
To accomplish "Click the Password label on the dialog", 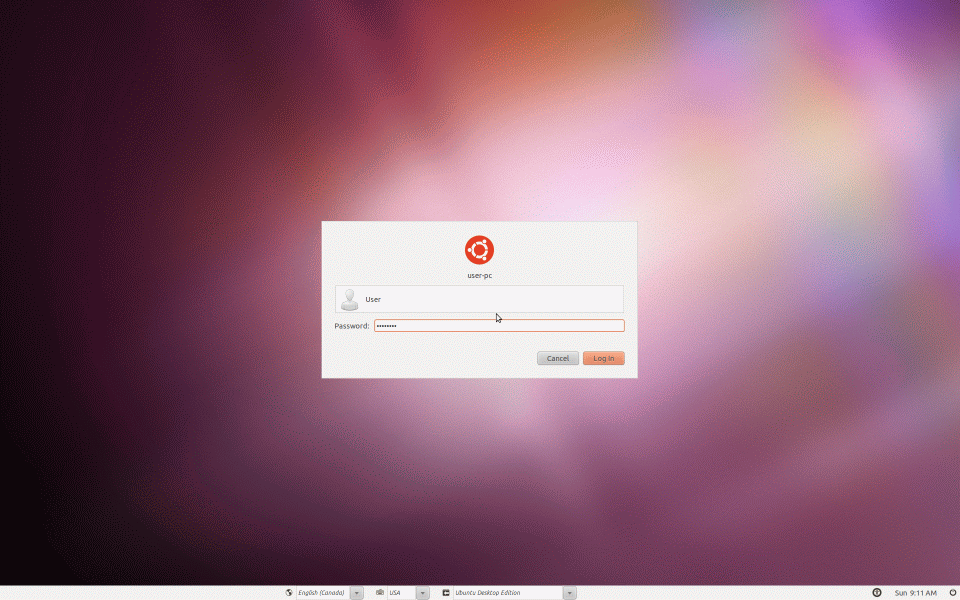I will pyautogui.click(x=351, y=325).
